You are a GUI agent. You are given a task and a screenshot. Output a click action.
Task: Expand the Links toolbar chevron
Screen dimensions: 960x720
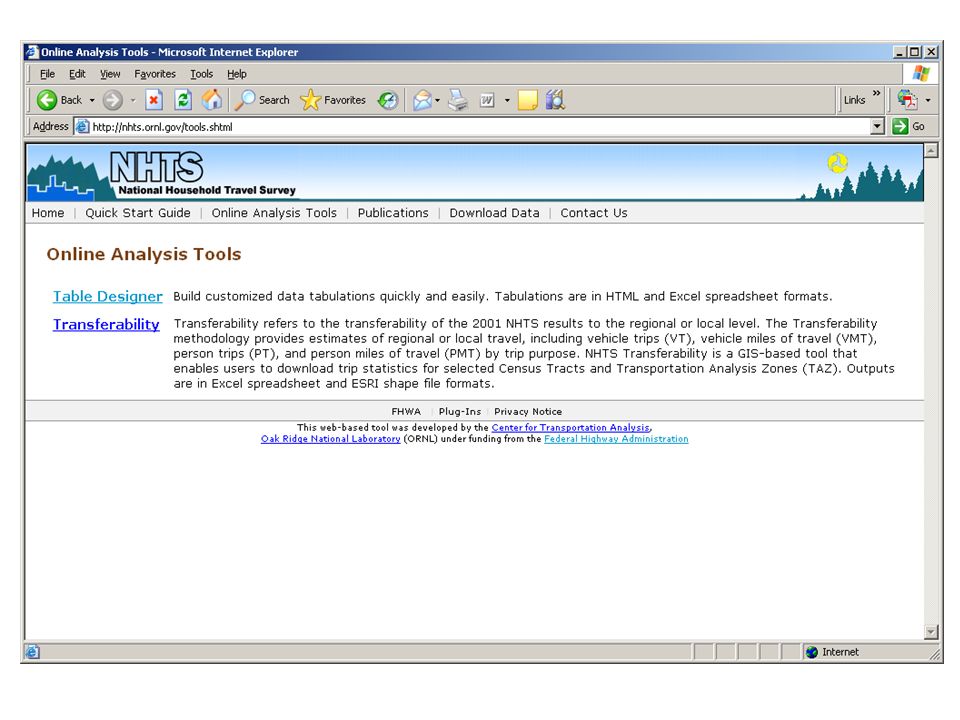876,94
